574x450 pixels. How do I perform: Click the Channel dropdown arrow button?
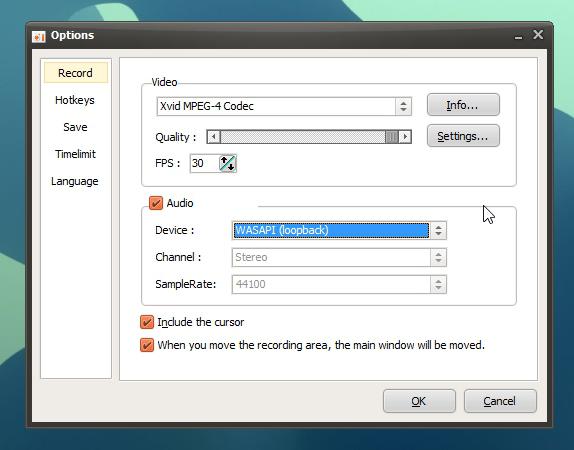[x=438, y=257]
